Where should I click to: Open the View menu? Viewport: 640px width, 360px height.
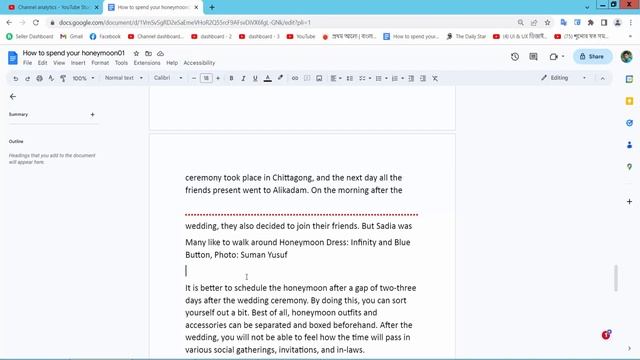coord(59,63)
